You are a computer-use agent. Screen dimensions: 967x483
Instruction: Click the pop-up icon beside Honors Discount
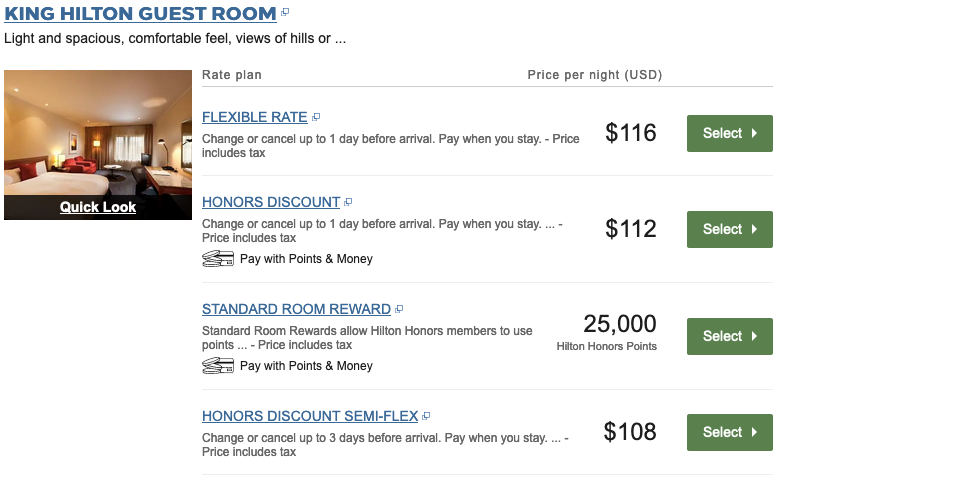click(348, 202)
